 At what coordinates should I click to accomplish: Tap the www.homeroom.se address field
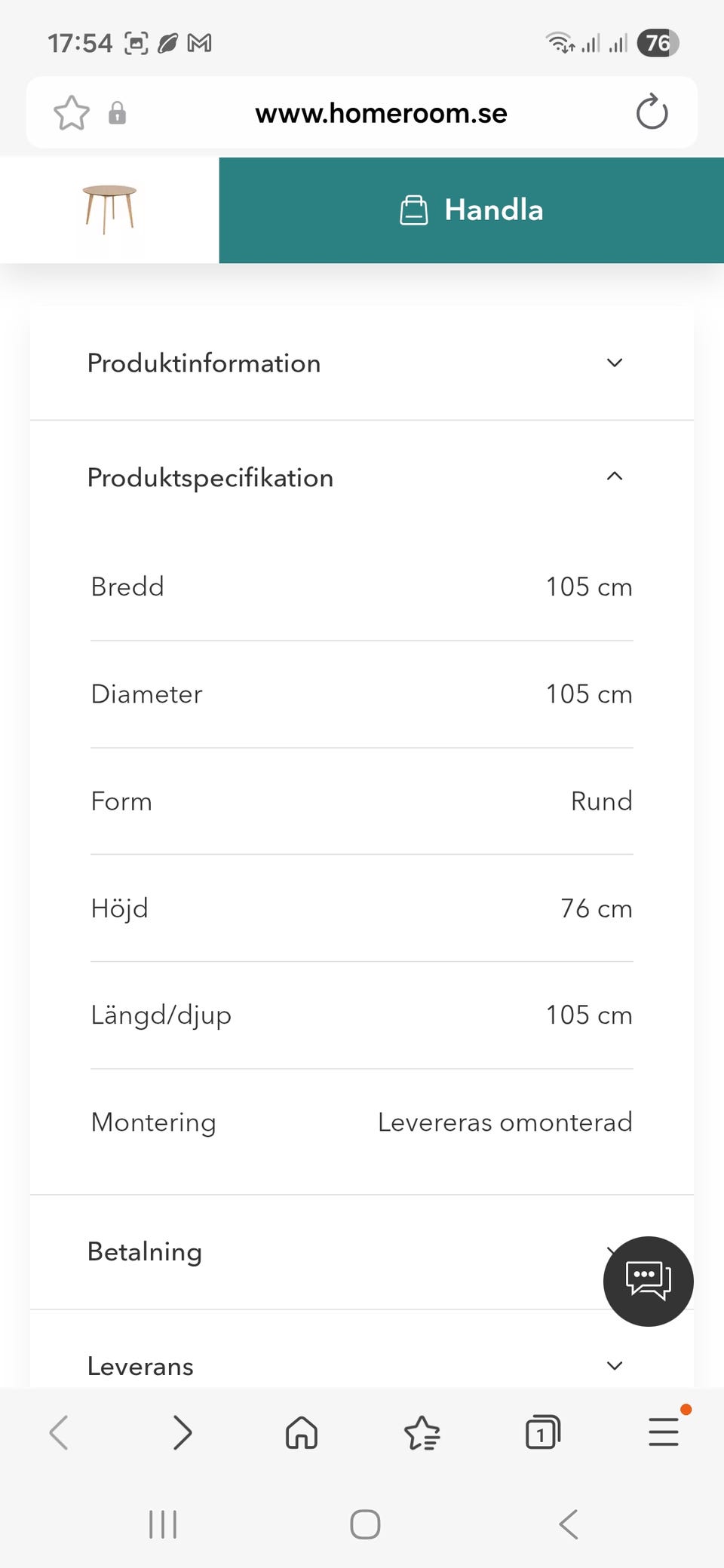click(x=381, y=113)
